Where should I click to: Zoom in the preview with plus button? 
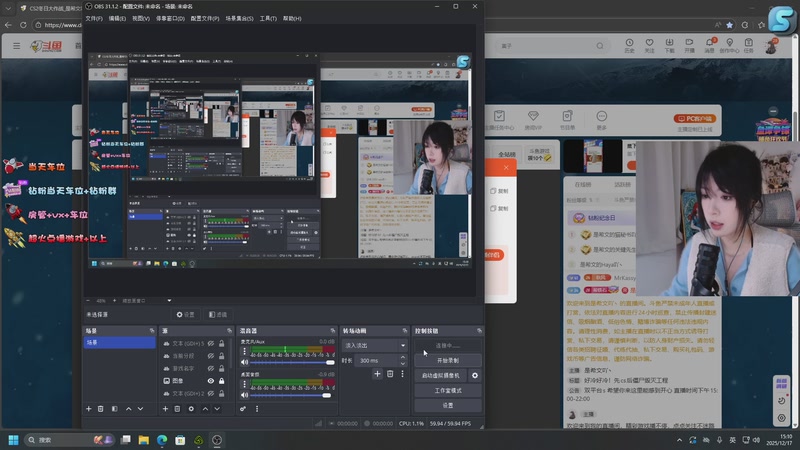(x=114, y=301)
